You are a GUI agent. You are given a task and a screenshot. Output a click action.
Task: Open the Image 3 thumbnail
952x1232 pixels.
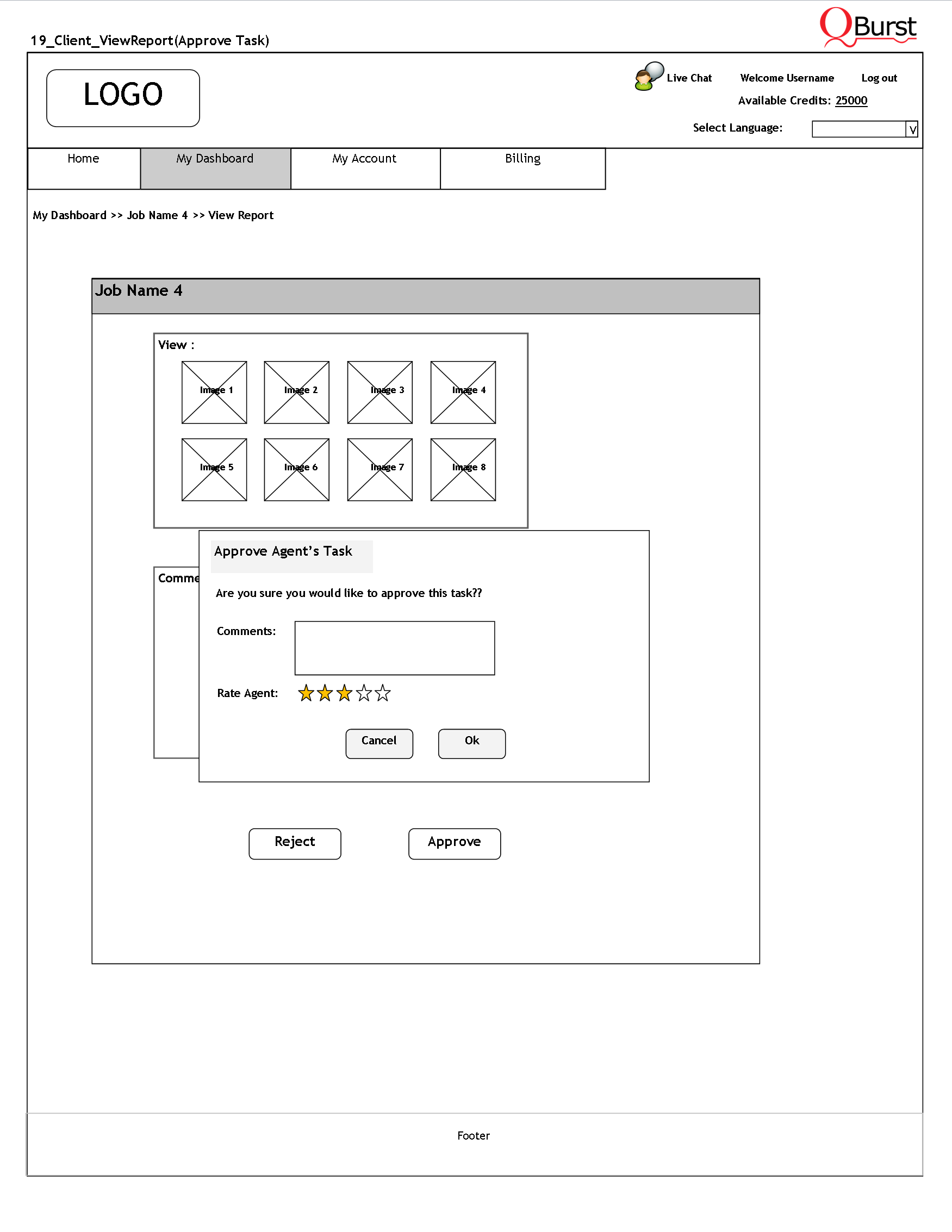(379, 392)
